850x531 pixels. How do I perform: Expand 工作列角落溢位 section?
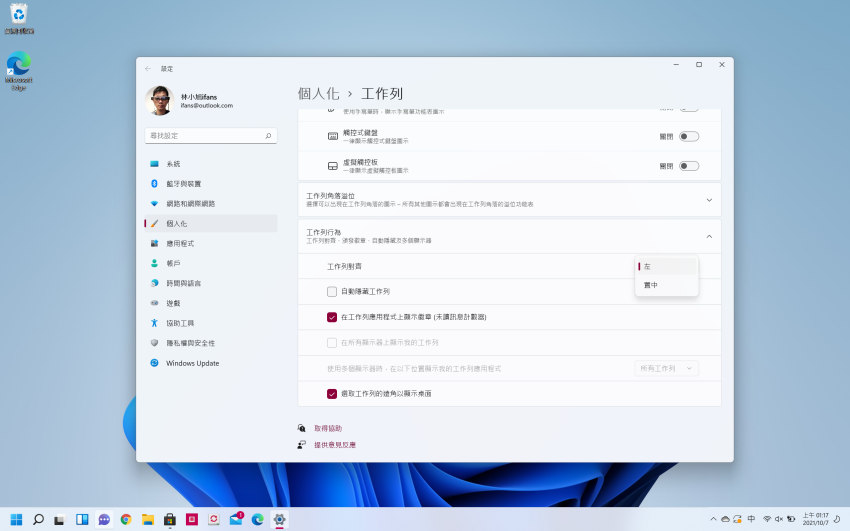[510, 200]
